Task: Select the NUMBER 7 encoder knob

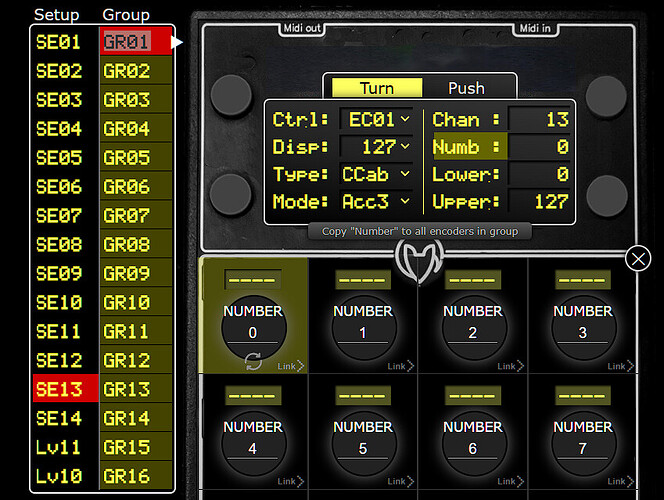Action: point(584,443)
